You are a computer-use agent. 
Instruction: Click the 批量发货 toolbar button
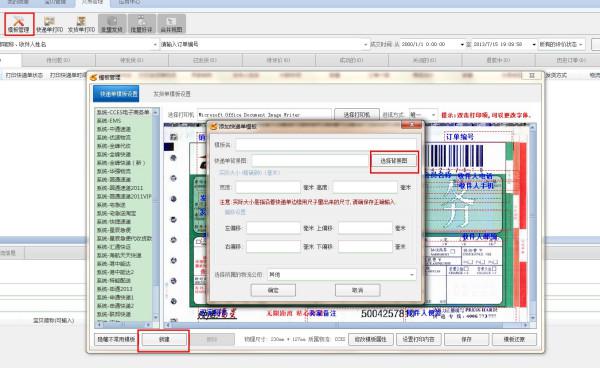click(112, 24)
